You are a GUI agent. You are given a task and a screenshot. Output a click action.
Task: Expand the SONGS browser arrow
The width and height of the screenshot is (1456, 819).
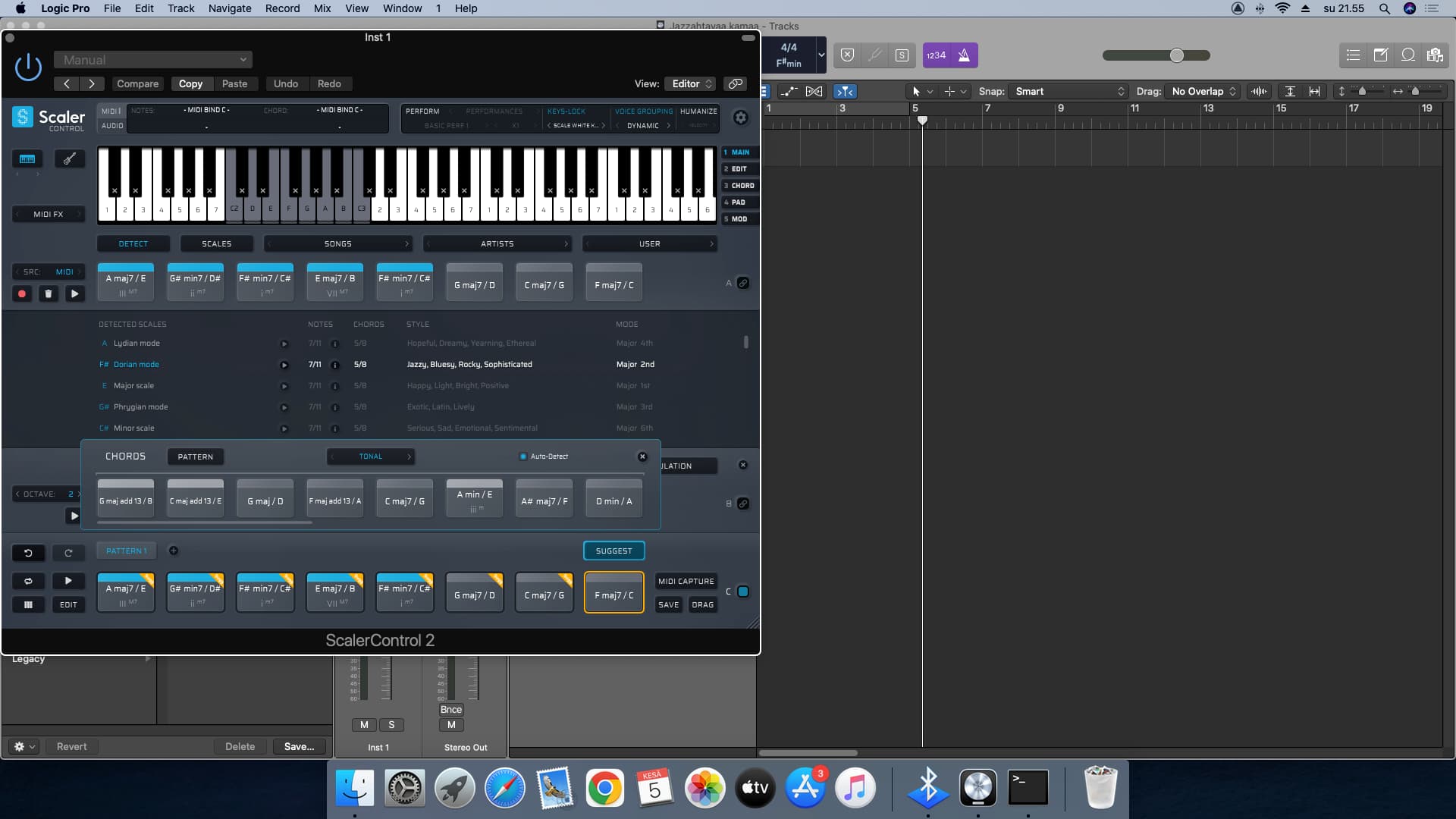tap(406, 244)
